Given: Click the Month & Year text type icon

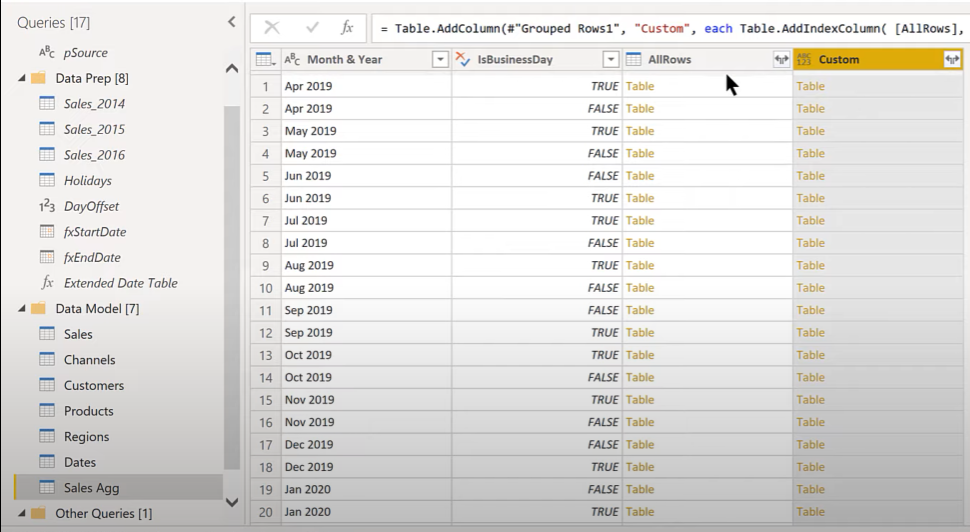Looking at the screenshot, I should pos(292,59).
